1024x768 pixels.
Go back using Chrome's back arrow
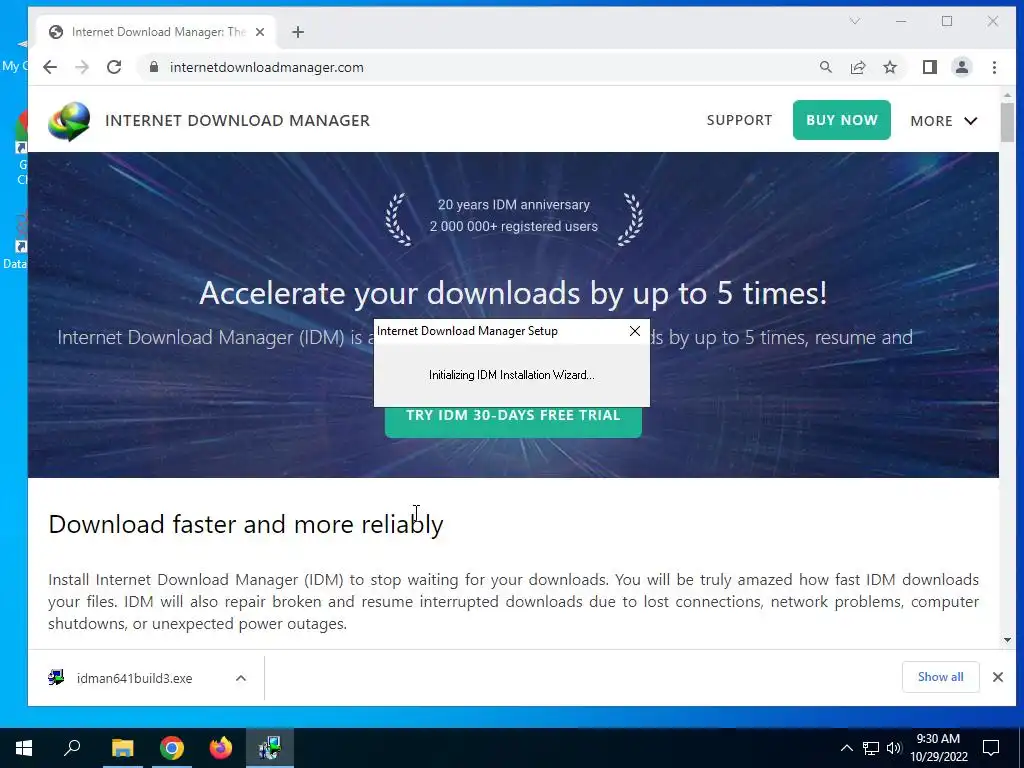(x=50, y=67)
